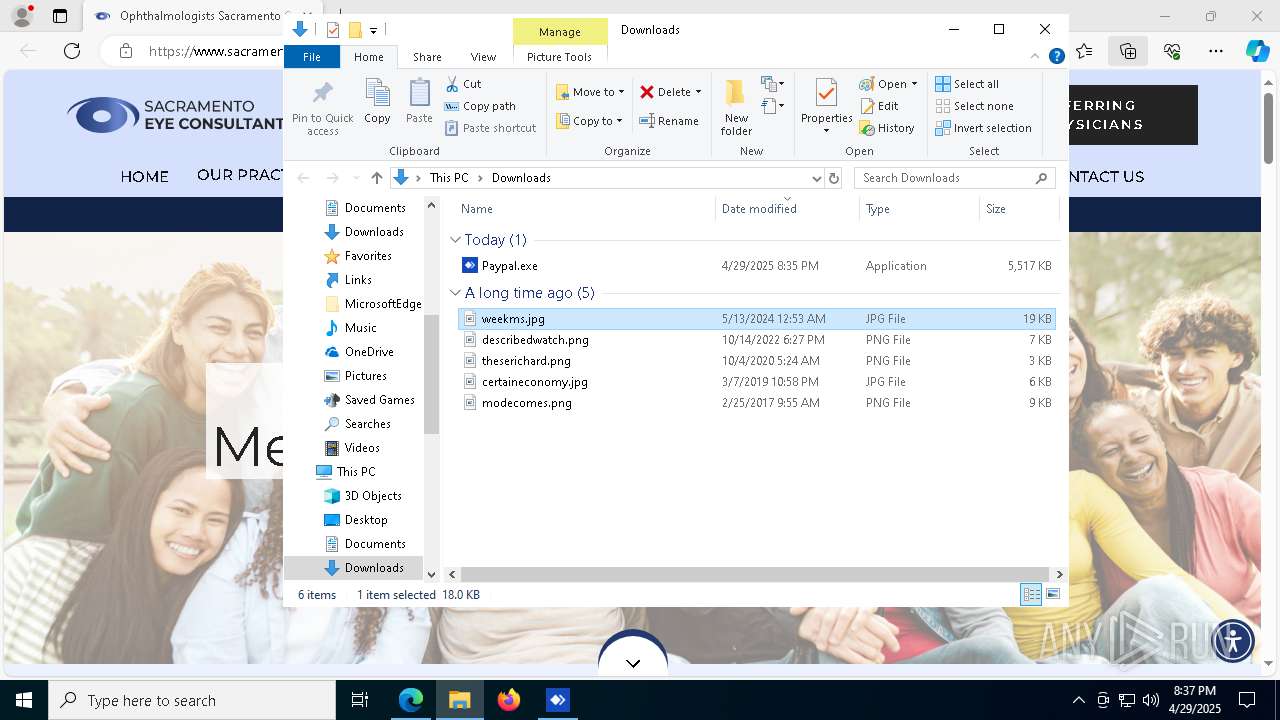Image resolution: width=1280 pixels, height=720 pixels.
Task: Click New folder quick access toolbar icon
Action: click(x=354, y=30)
